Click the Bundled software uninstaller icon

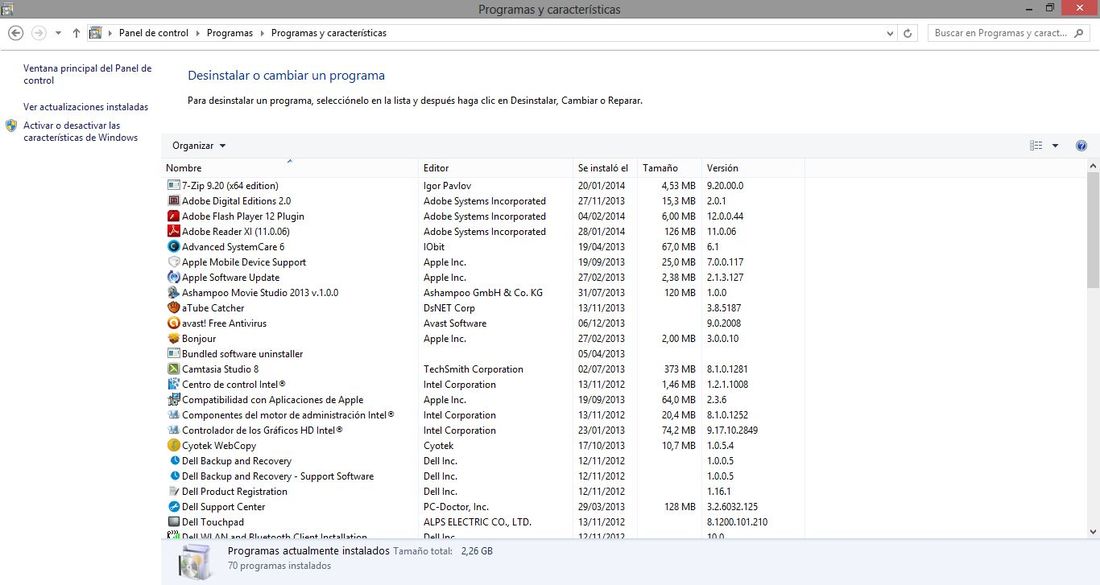pos(173,354)
